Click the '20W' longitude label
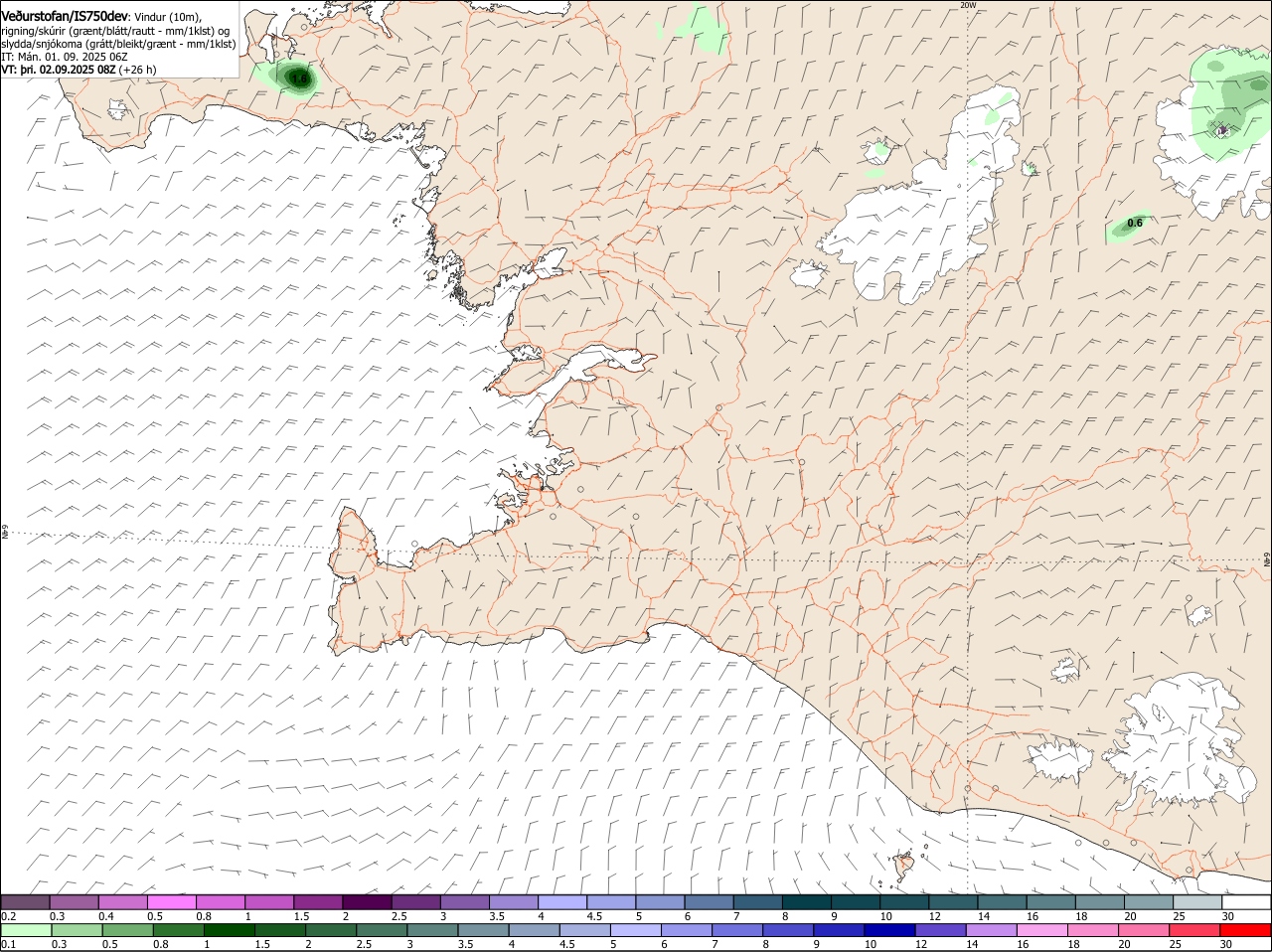 (x=968, y=5)
